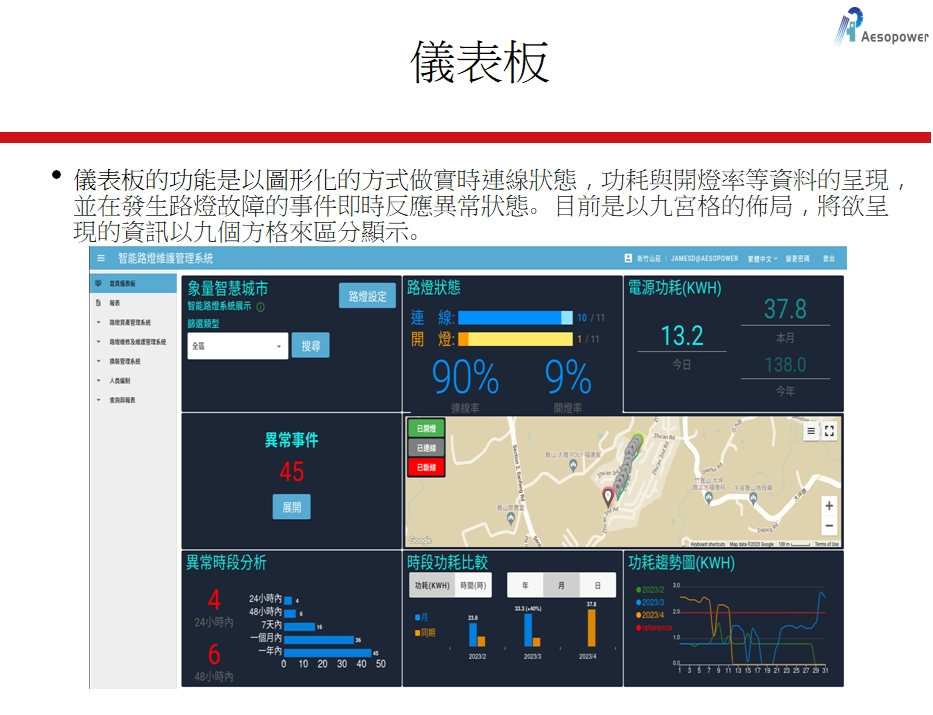Toggle the 已連線 gray map filter
The height and width of the screenshot is (715, 933).
427,448
